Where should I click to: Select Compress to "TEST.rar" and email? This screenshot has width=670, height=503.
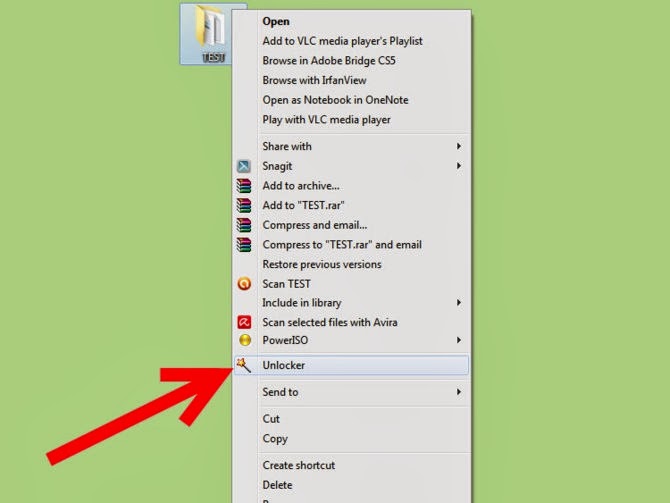[352, 244]
